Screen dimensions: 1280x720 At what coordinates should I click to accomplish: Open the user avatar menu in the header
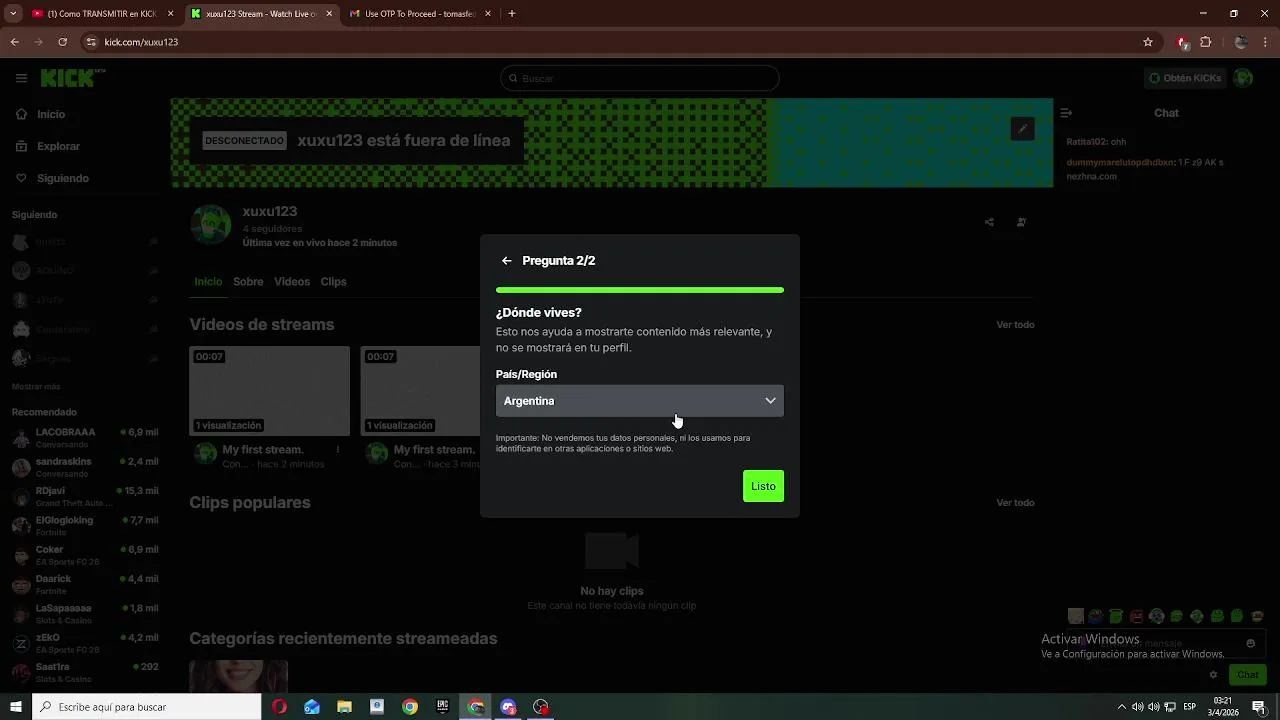1243,78
